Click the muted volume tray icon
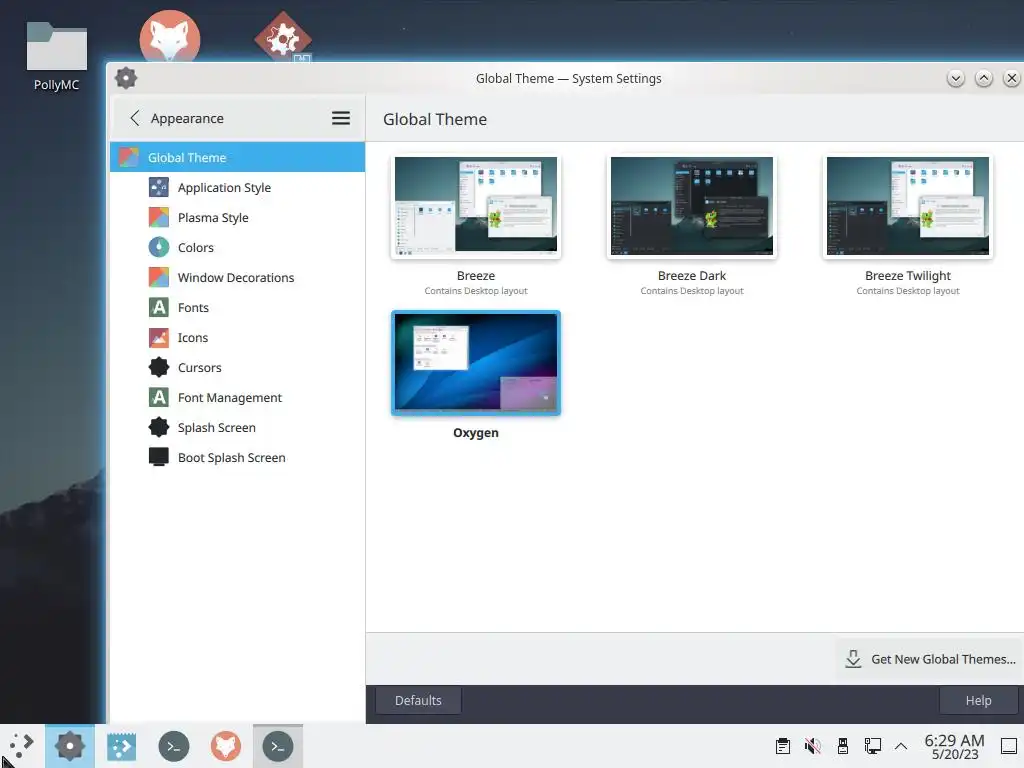The image size is (1024, 768). (x=813, y=746)
